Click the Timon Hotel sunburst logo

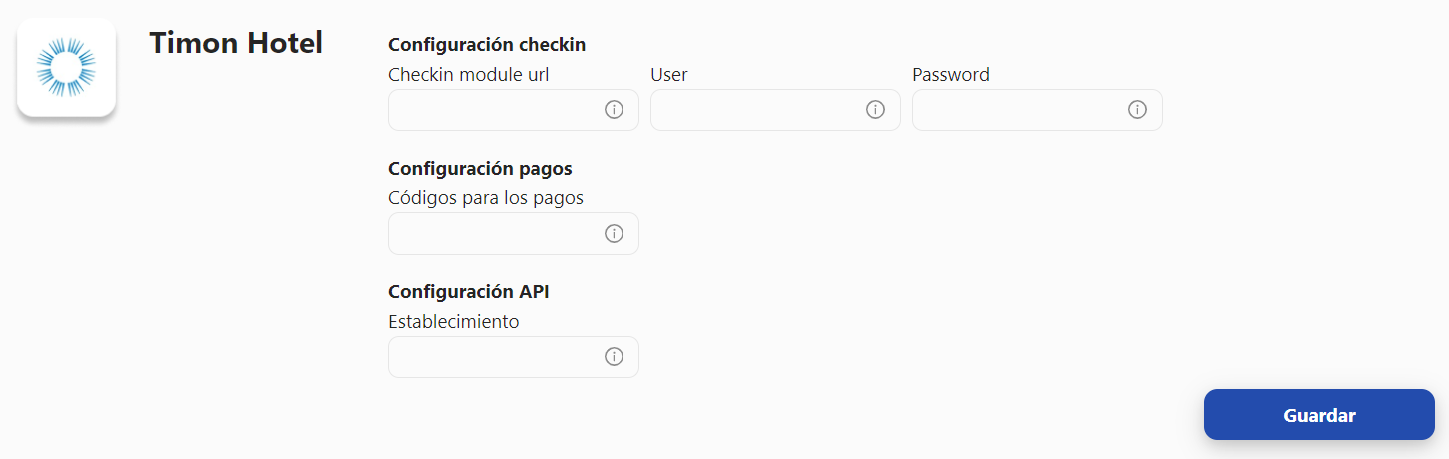pos(66,67)
